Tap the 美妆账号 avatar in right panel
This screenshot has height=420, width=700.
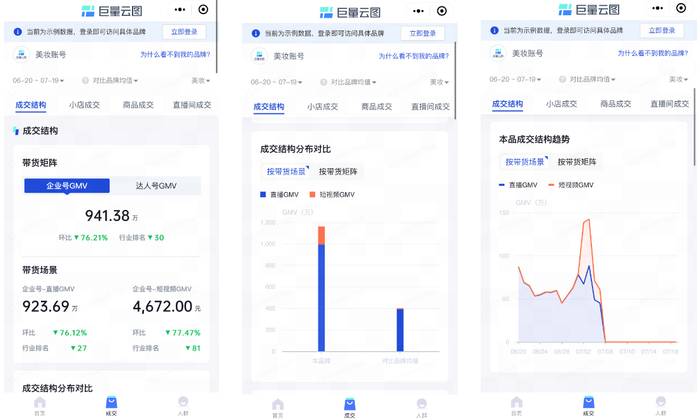(498, 53)
